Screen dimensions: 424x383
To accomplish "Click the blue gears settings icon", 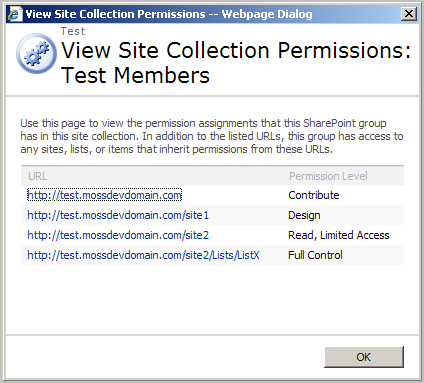I will (36, 54).
